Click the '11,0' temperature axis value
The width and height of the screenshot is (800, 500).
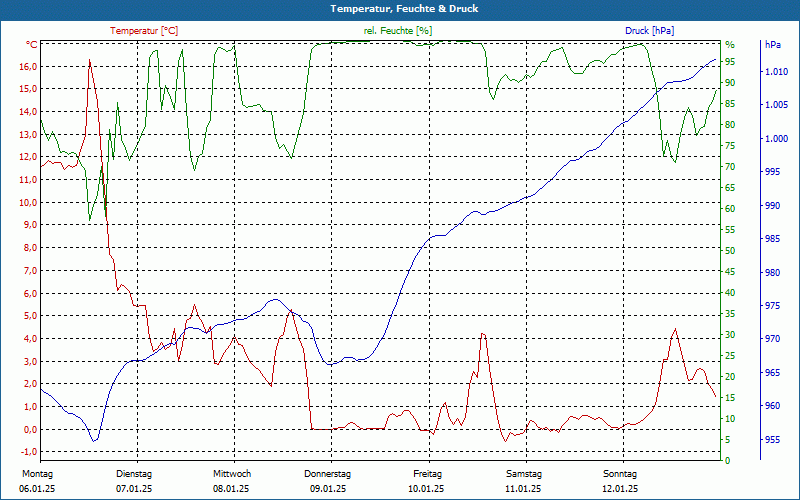pos(28,180)
